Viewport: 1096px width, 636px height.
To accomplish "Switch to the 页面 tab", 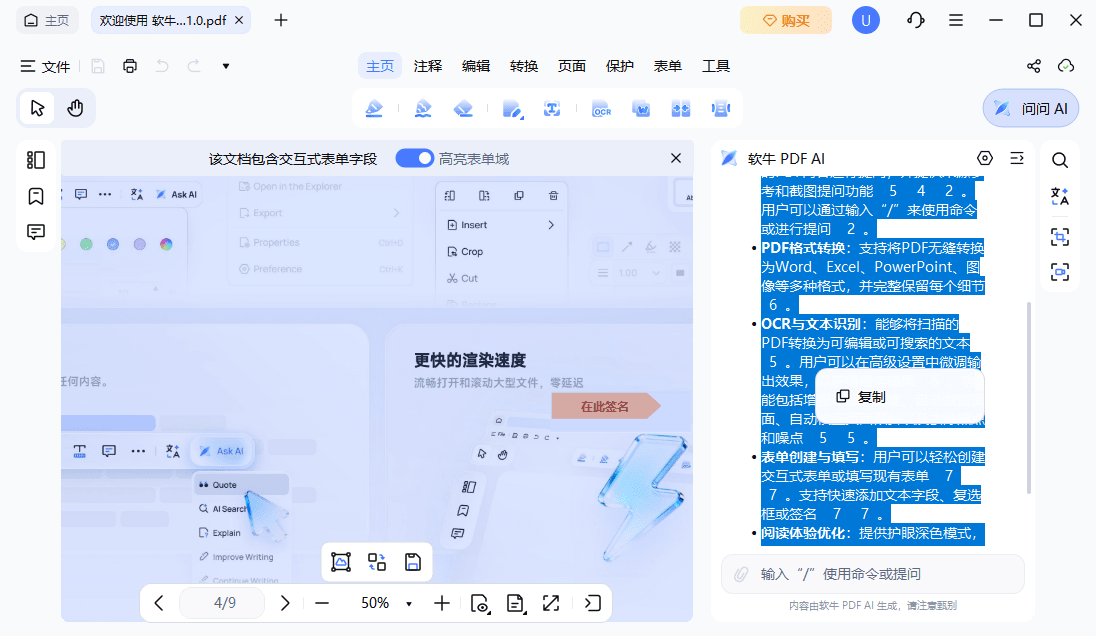I will click(x=572, y=66).
